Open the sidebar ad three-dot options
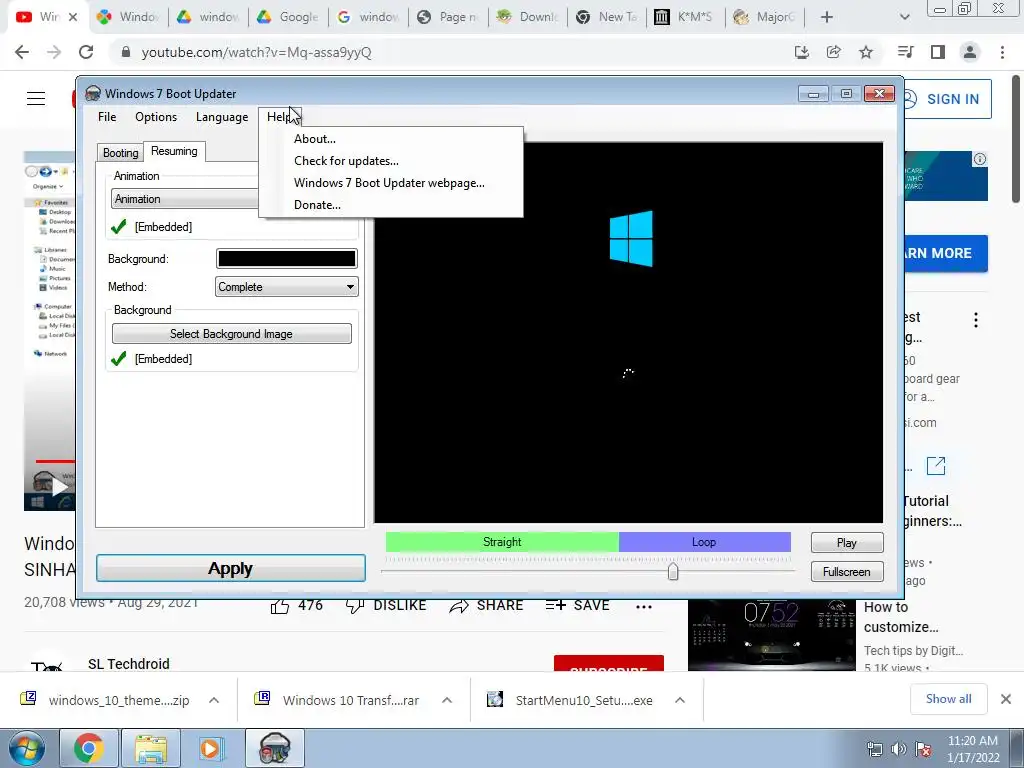 point(976,320)
